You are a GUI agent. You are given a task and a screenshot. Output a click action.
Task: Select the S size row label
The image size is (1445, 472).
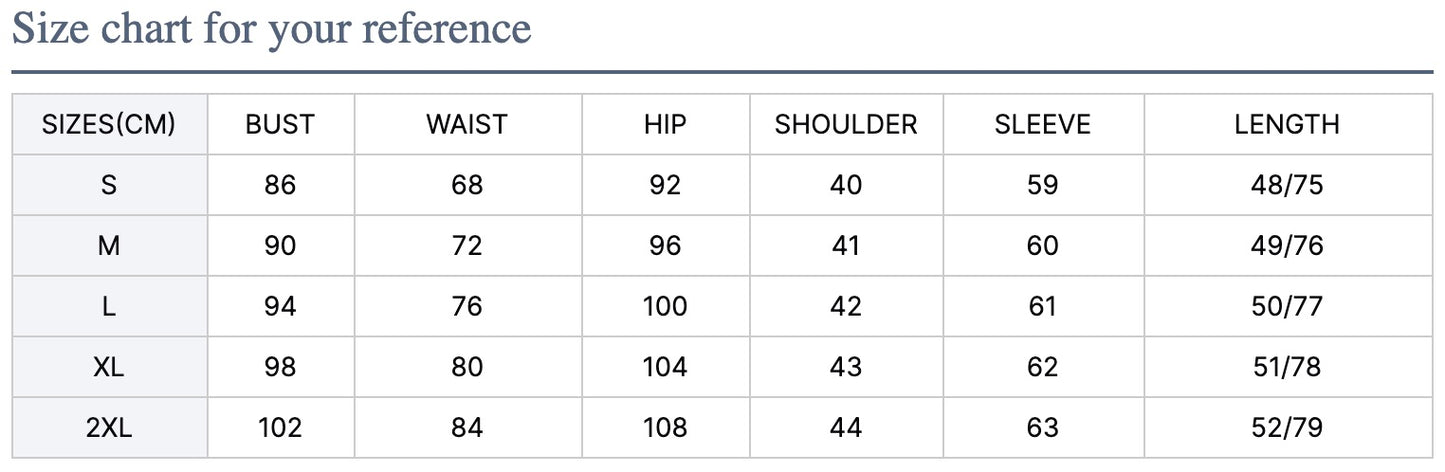coord(109,185)
